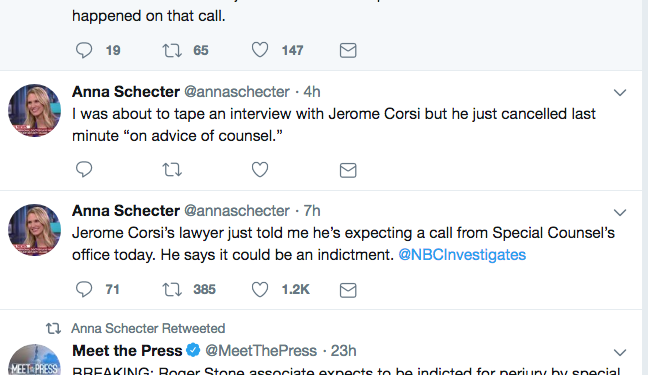This screenshot has width=648, height=375.
Task: Reply to the tweet with 19 replies
Action: coord(84,50)
